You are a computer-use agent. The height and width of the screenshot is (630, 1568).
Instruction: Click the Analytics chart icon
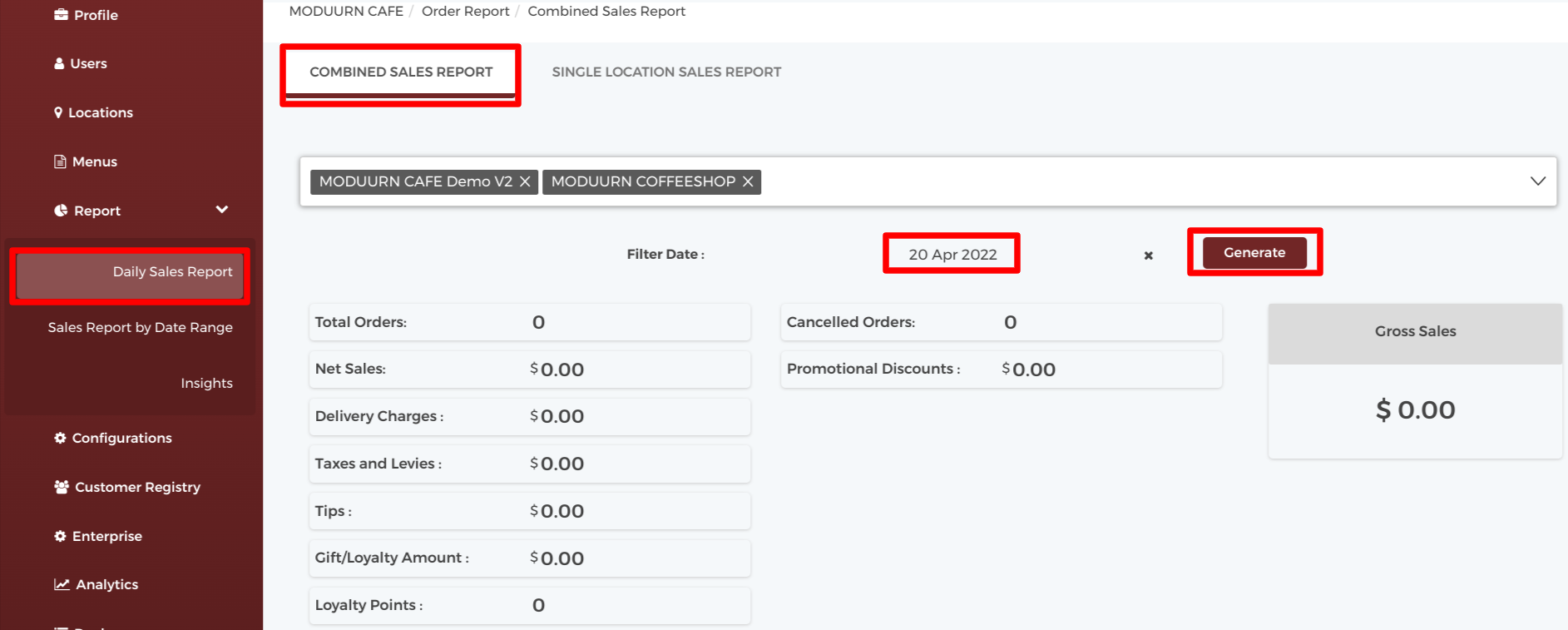click(62, 584)
